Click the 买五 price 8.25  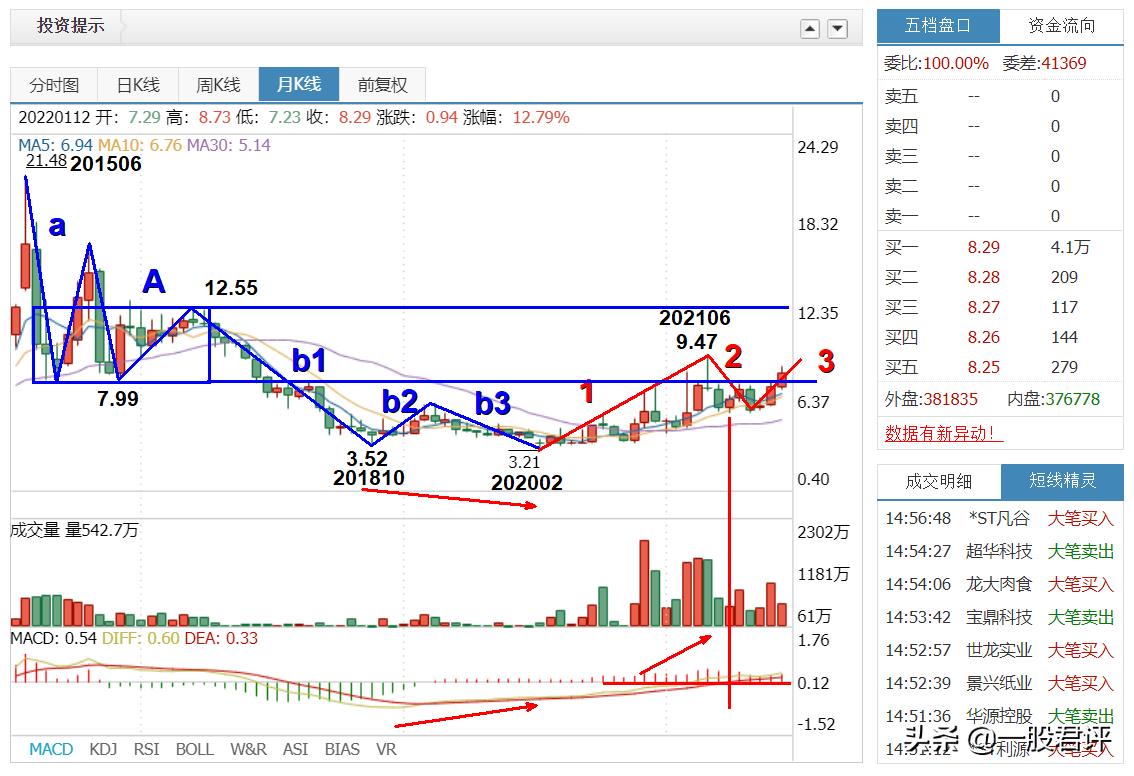984,367
